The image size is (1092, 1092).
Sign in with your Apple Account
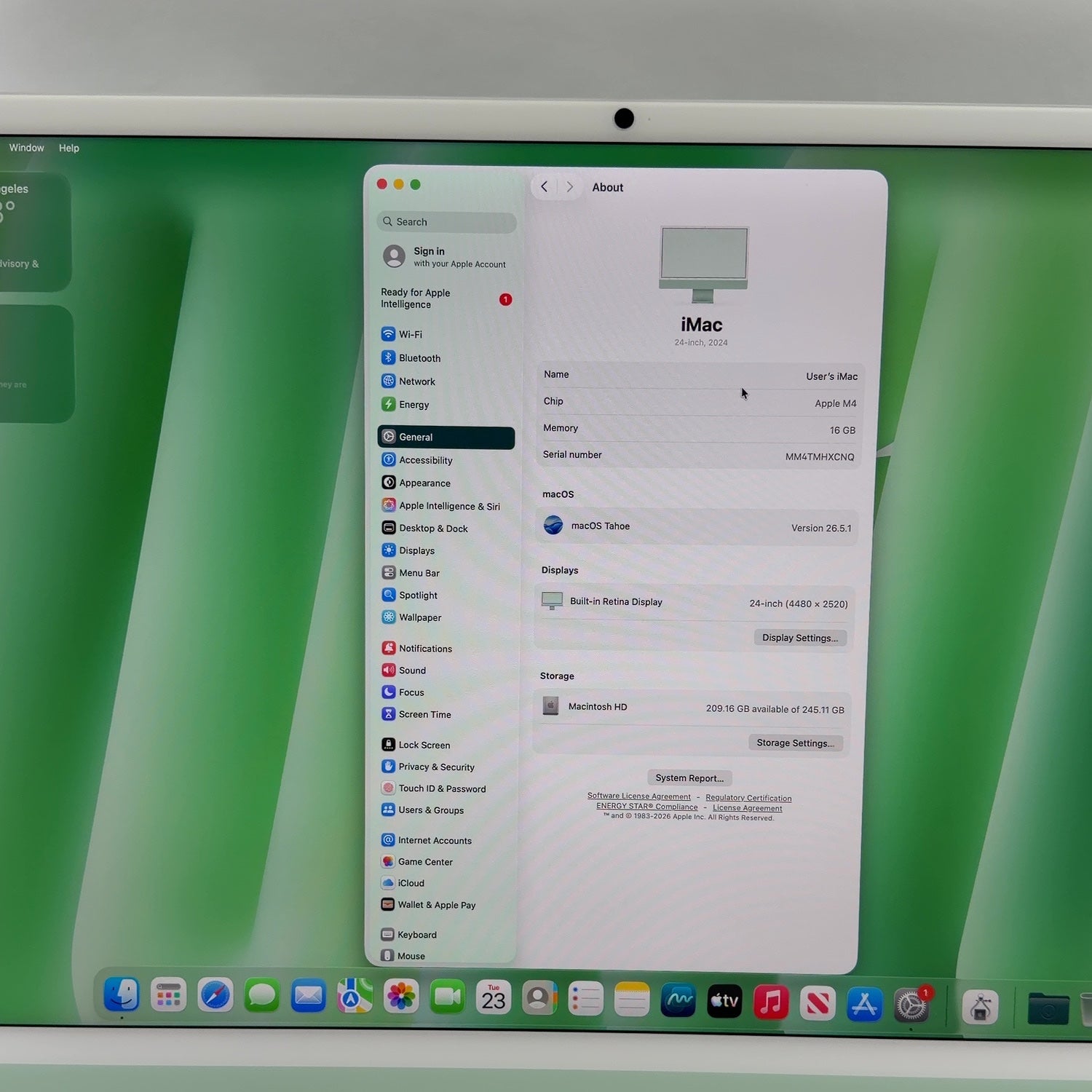click(x=445, y=257)
